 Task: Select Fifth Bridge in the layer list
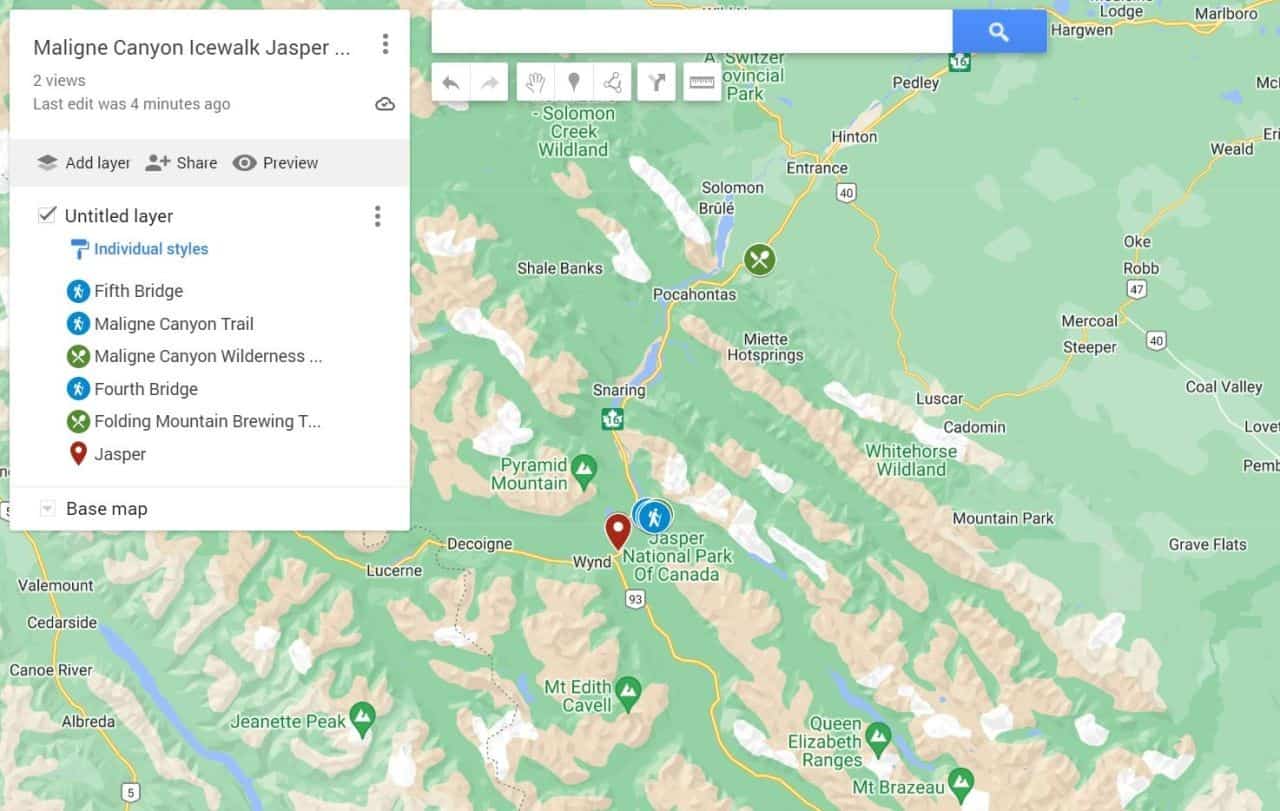[138, 291]
